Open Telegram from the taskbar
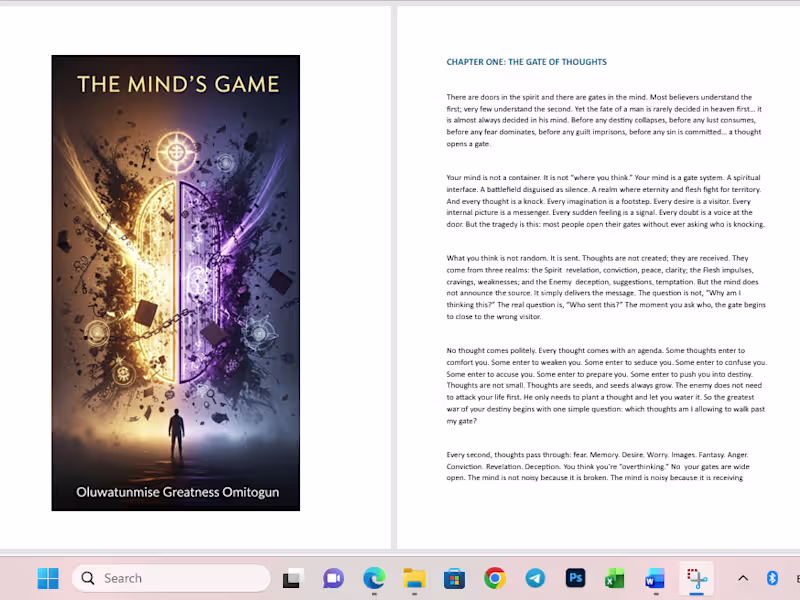 click(x=535, y=578)
